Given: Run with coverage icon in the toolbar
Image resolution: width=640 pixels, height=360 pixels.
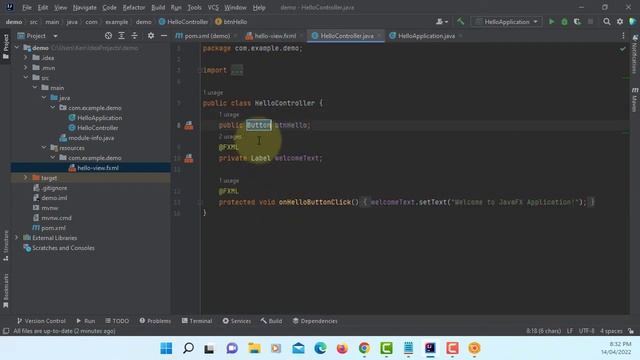Looking at the screenshot, I should [x=577, y=22].
